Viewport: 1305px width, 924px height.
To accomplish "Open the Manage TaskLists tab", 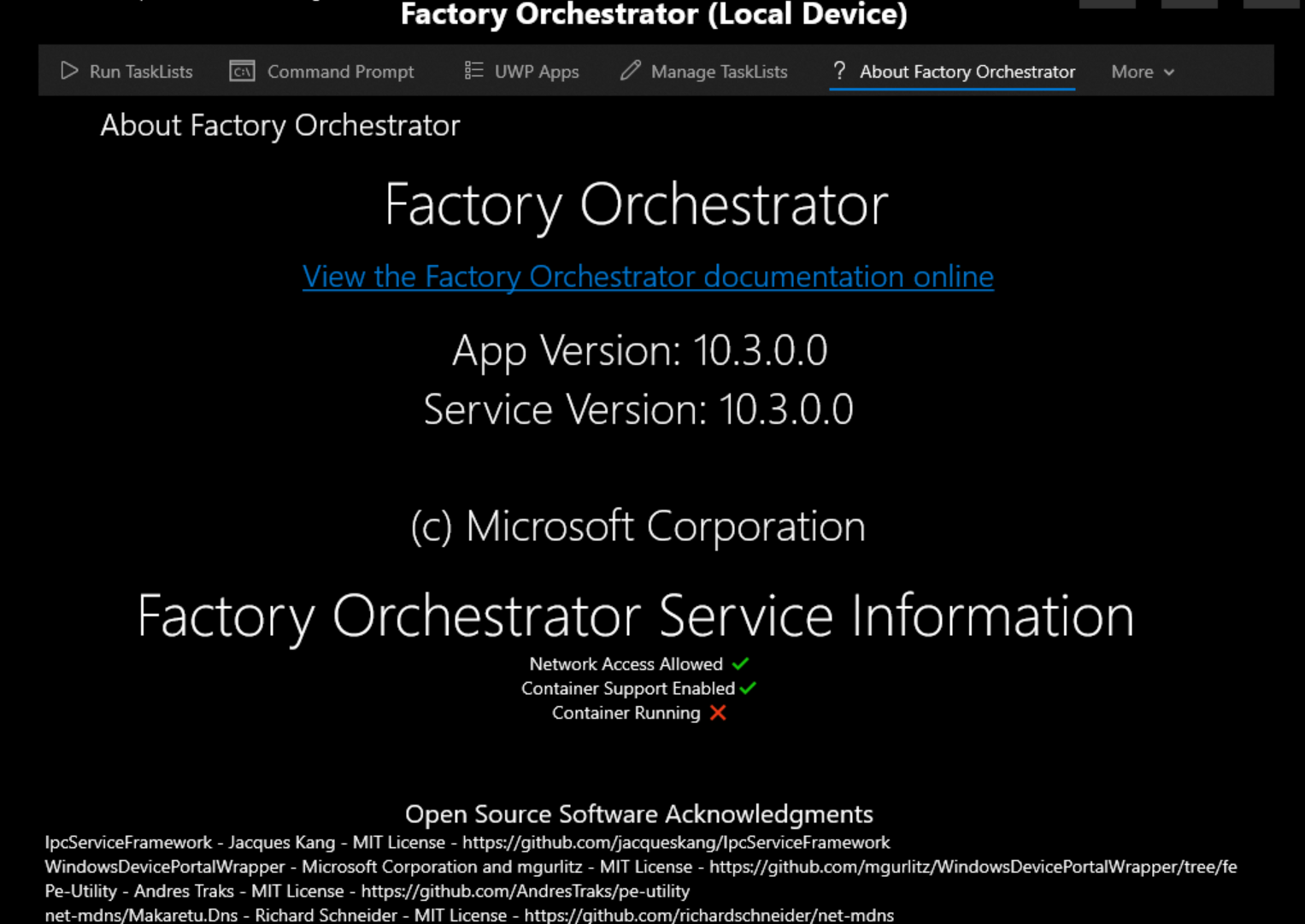I will coord(704,71).
